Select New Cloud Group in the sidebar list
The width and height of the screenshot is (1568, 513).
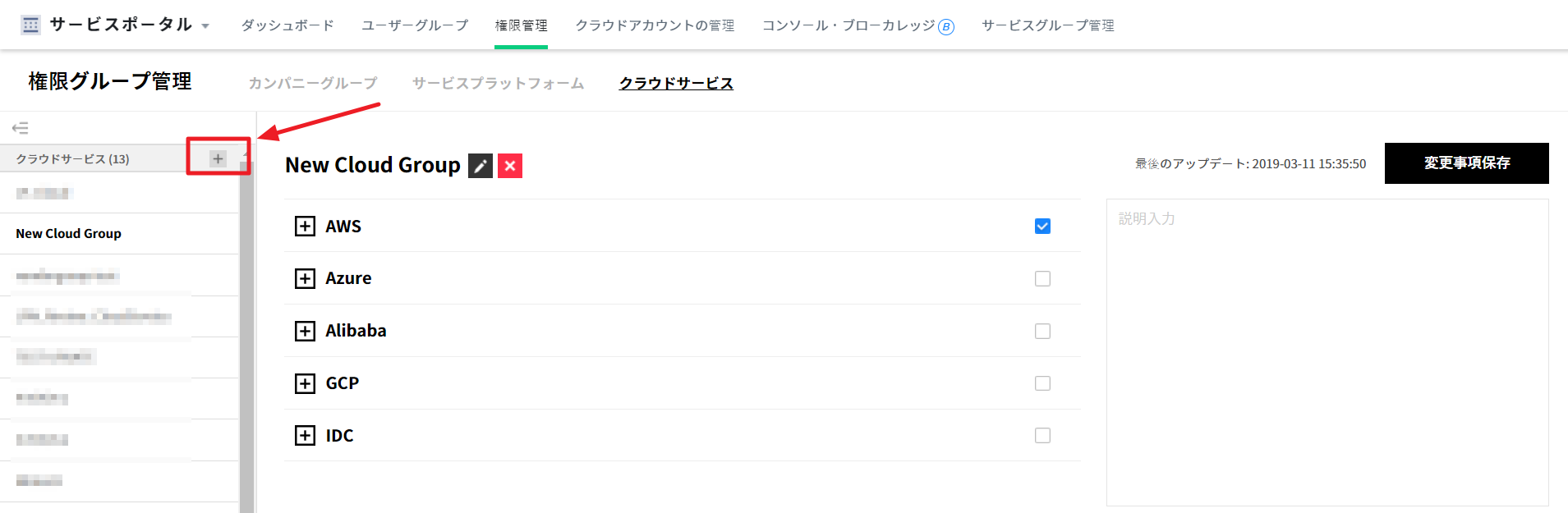click(x=69, y=234)
